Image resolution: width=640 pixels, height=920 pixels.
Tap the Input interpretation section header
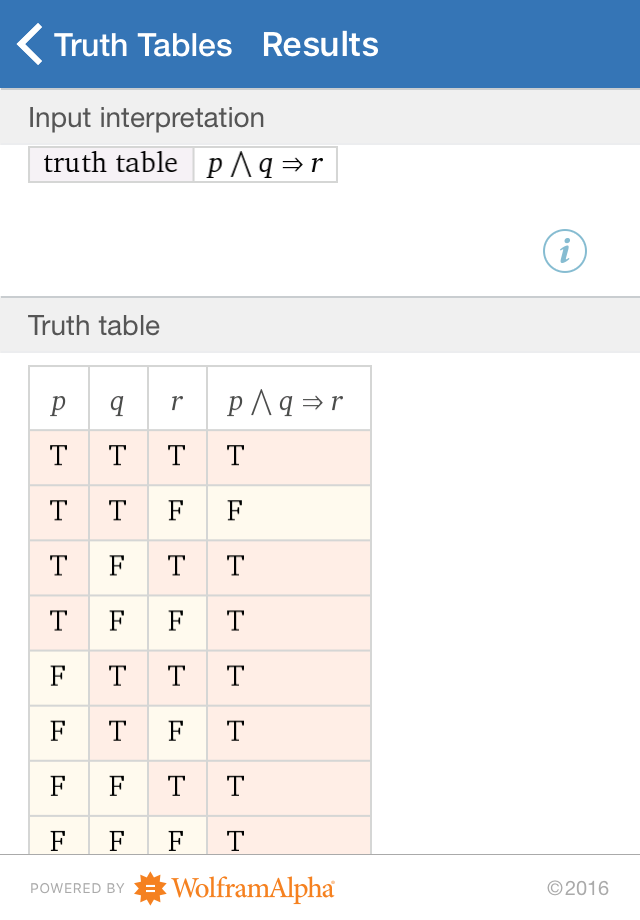pos(146,118)
